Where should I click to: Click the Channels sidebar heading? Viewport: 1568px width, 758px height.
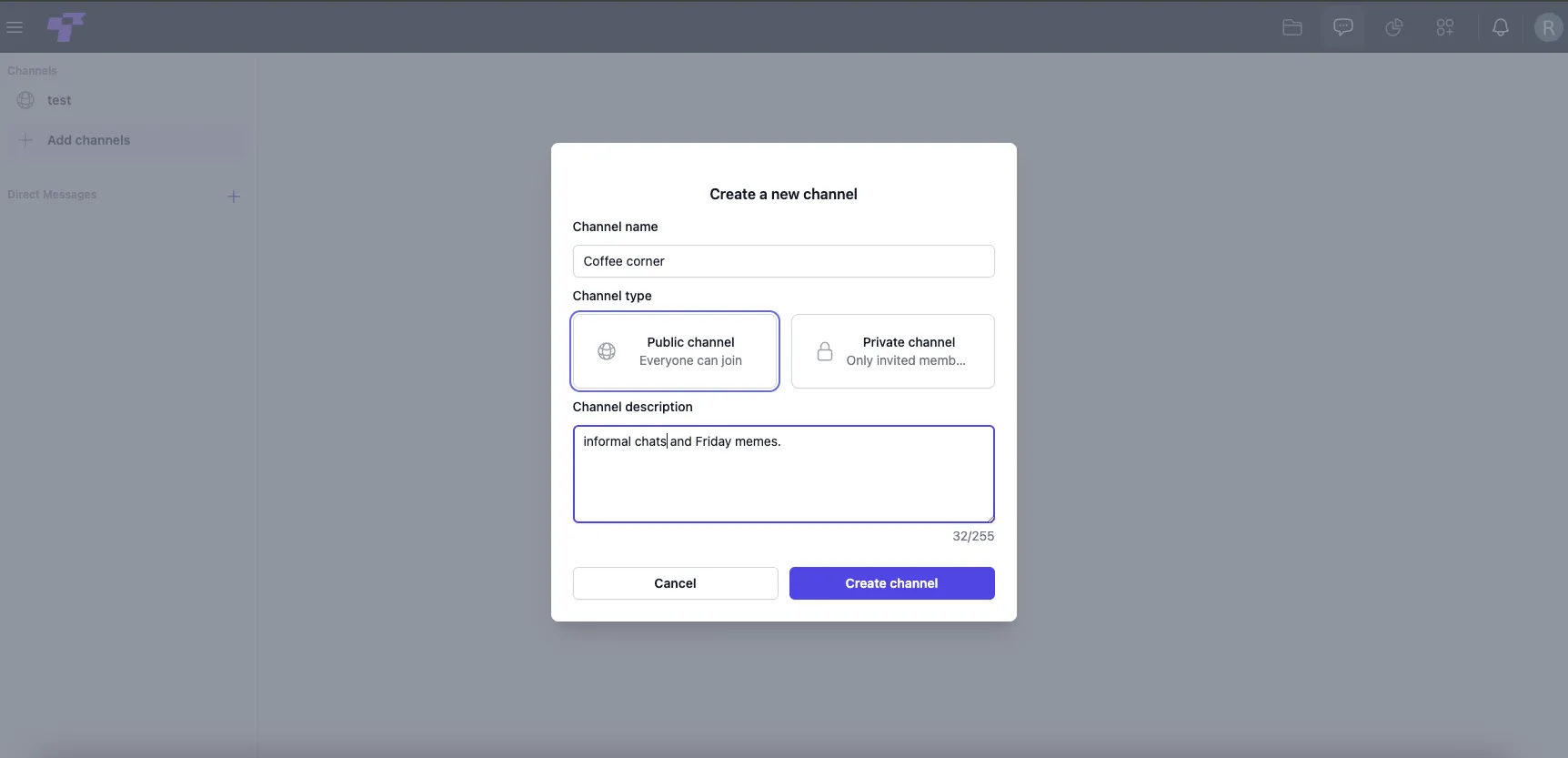point(32,71)
